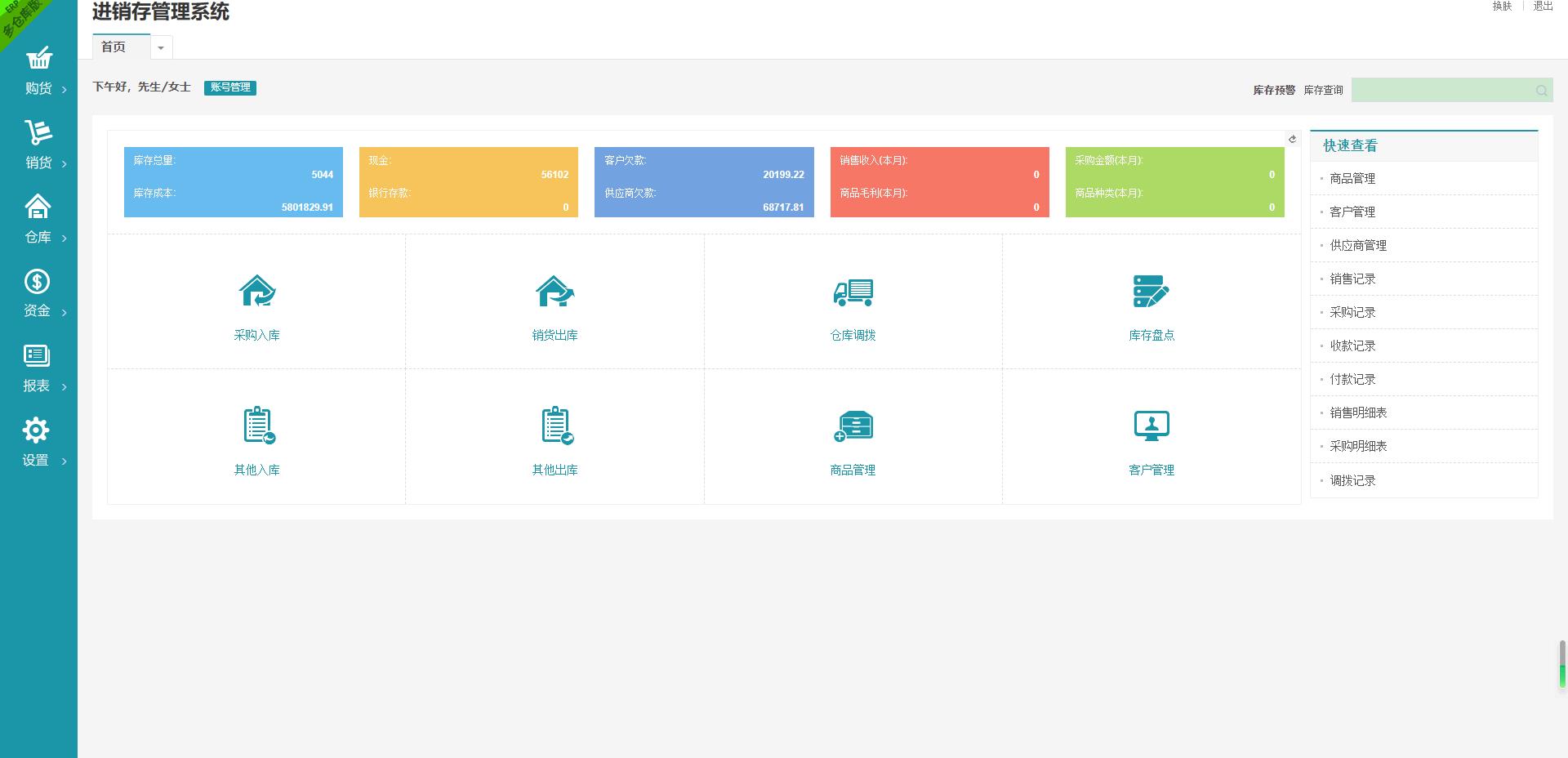
Task: Open the tab list dropdown arrow next to 首页
Action: 161,47
